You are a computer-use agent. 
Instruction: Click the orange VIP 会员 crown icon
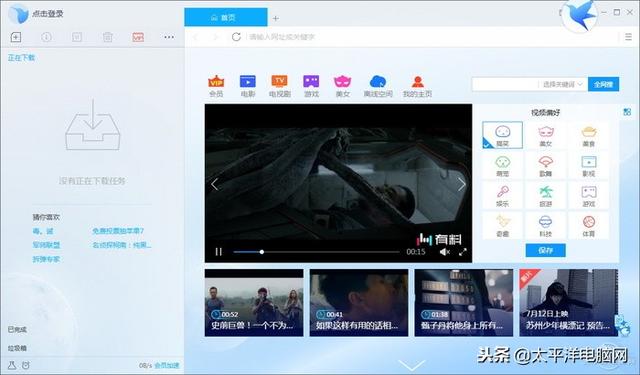click(216, 82)
